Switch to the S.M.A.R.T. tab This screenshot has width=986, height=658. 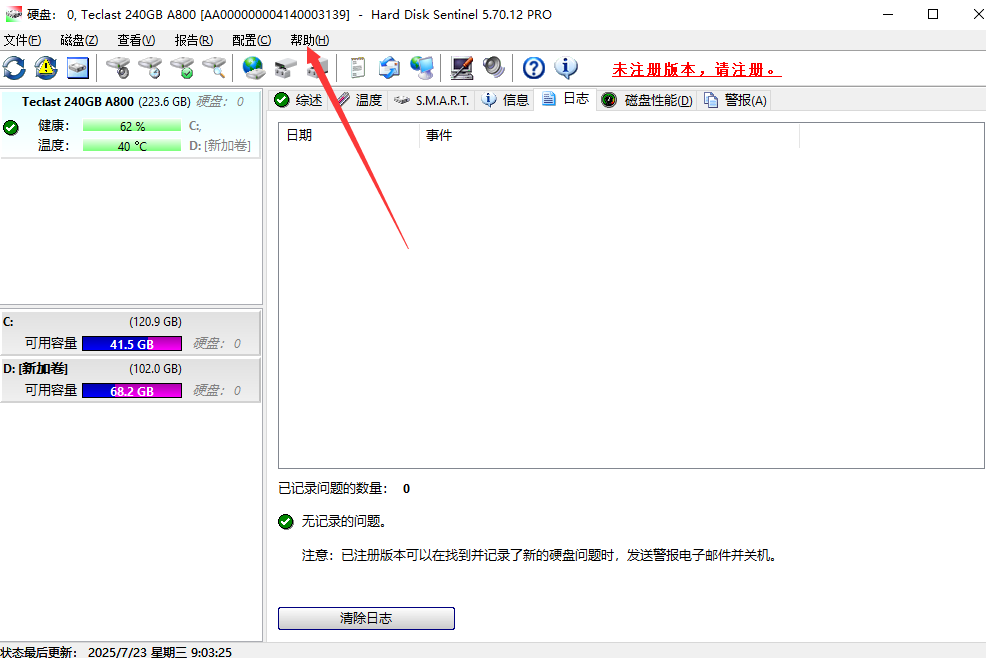pos(432,100)
